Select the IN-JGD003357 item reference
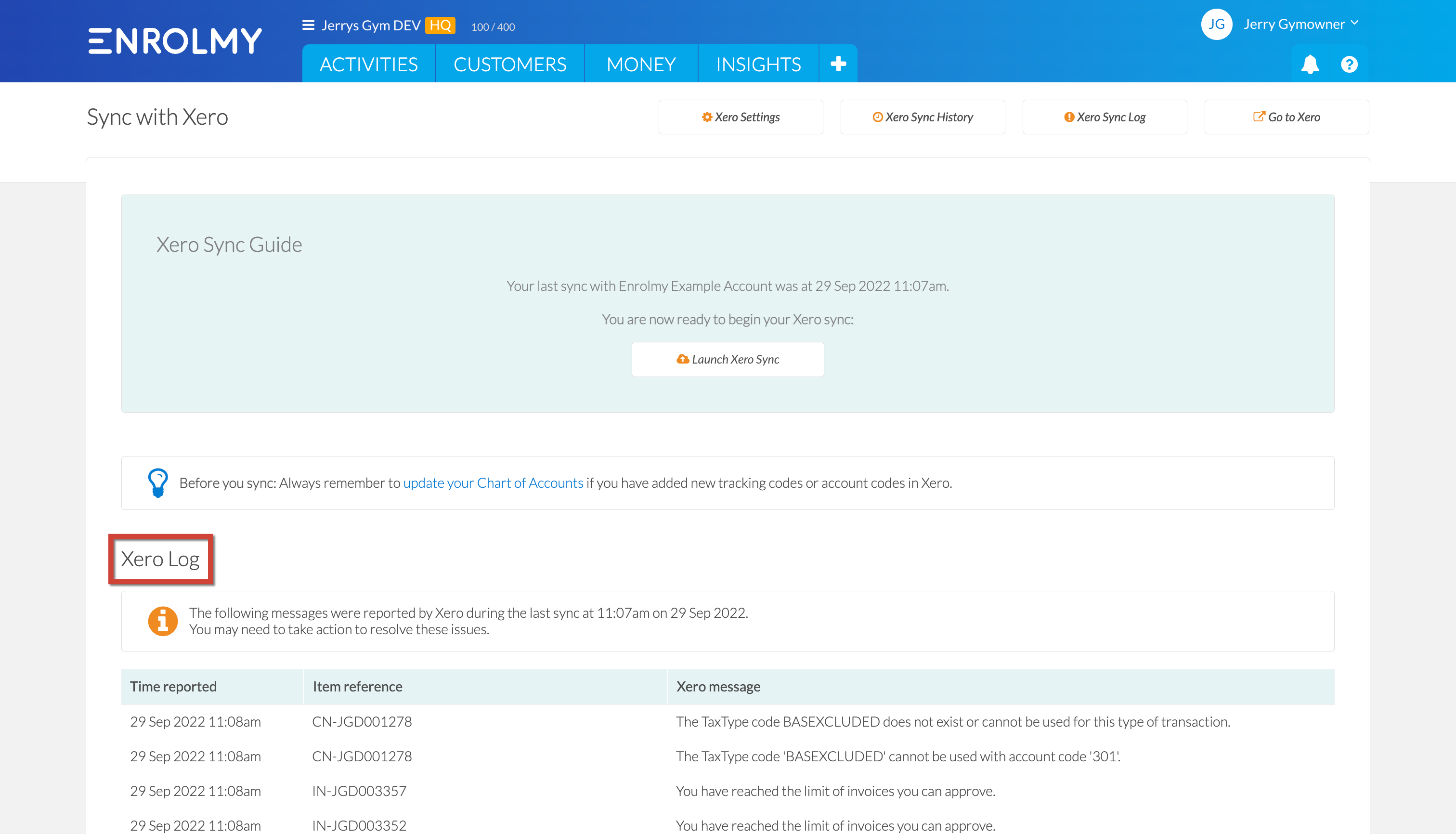 tap(359, 791)
